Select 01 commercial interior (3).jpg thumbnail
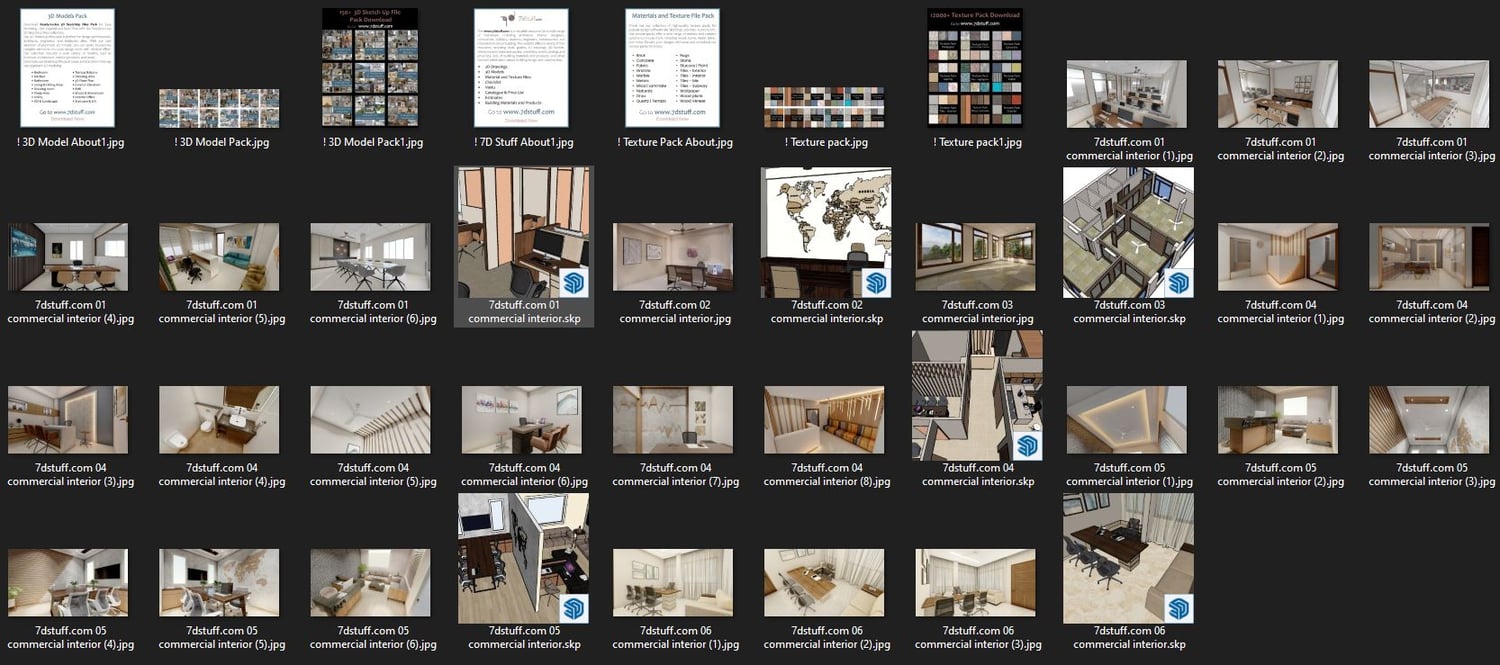Viewport: 1500px width, 665px height. (x=1429, y=94)
